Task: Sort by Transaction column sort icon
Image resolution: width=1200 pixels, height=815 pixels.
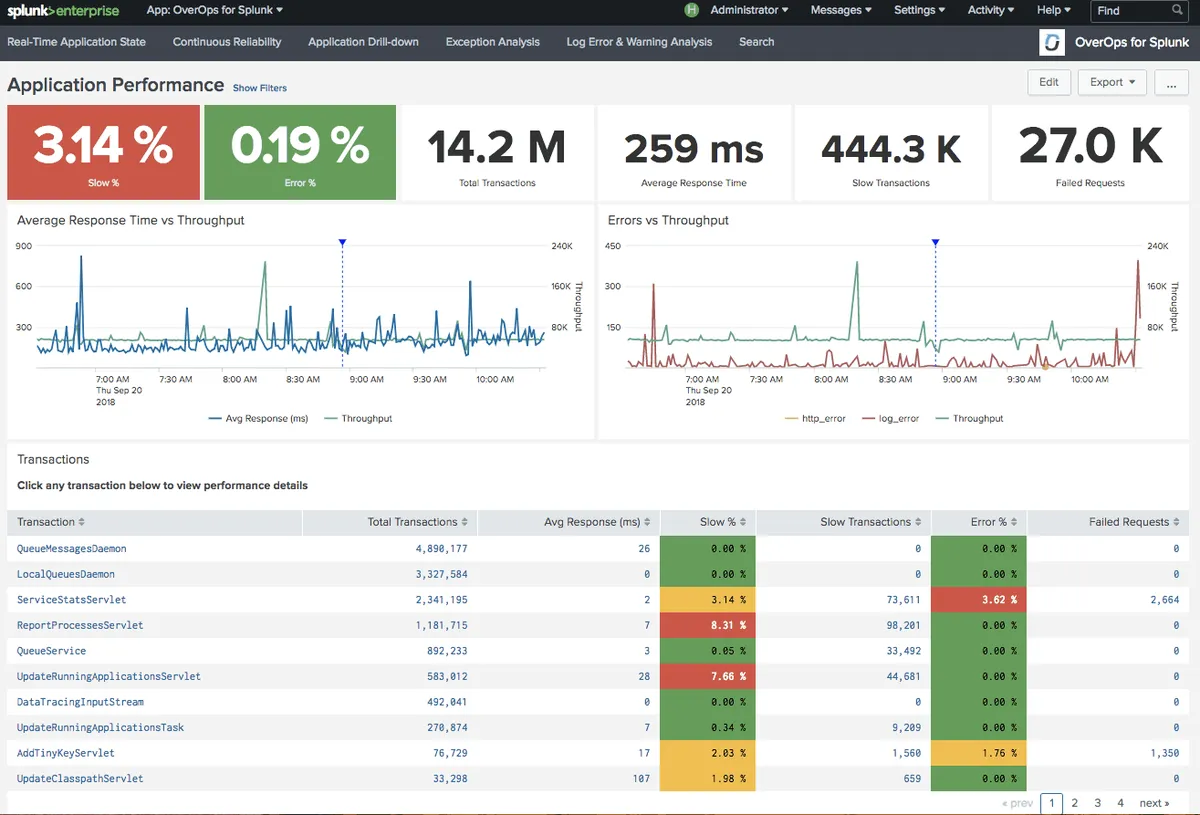Action: tap(82, 522)
